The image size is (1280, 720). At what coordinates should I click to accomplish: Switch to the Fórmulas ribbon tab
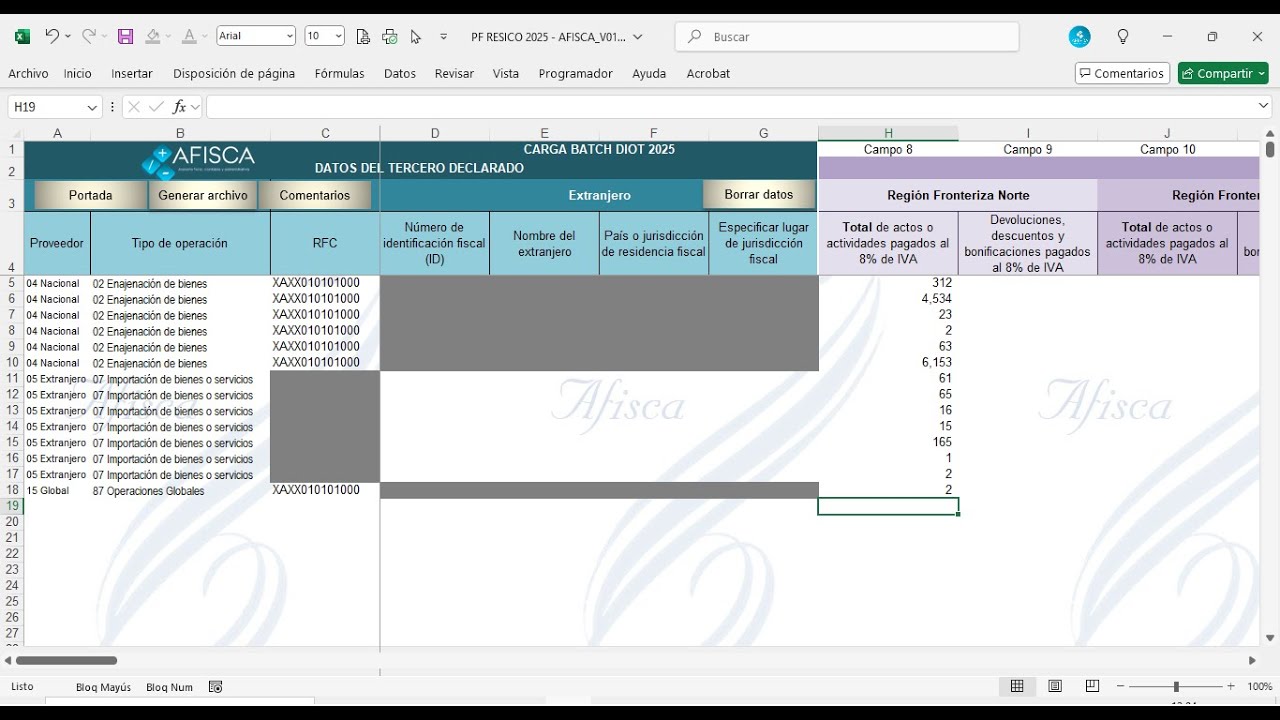tap(339, 73)
